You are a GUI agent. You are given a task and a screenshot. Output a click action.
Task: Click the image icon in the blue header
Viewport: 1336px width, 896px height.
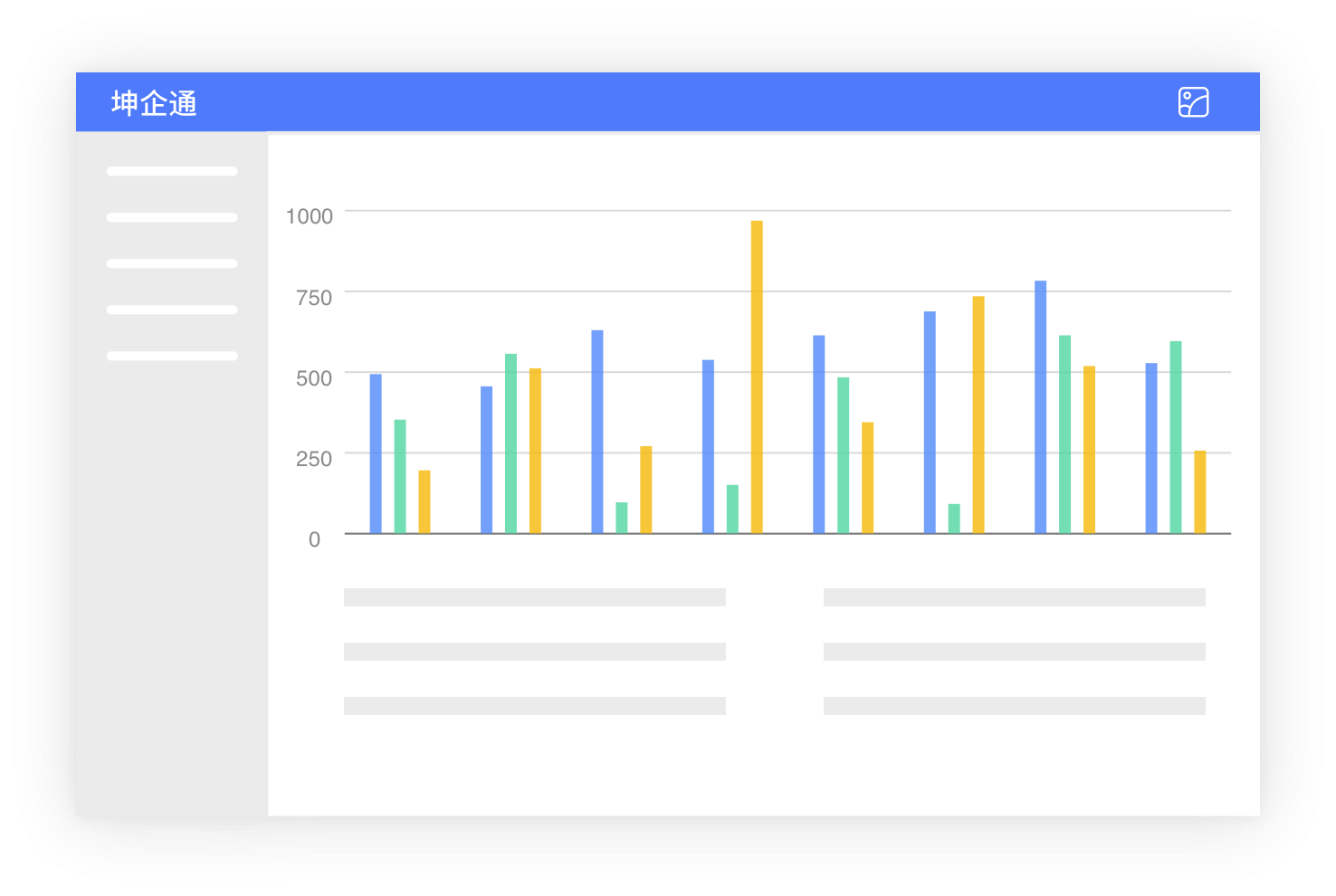tap(1193, 102)
